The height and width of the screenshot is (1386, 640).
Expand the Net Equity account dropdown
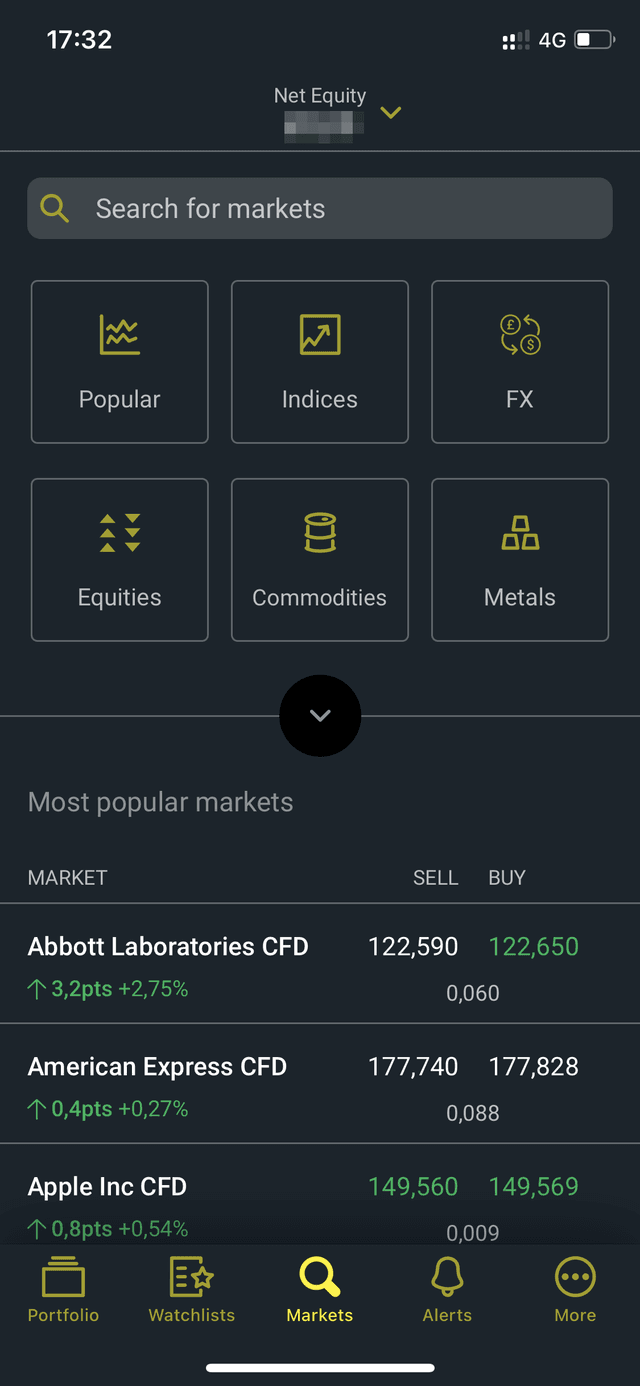390,113
